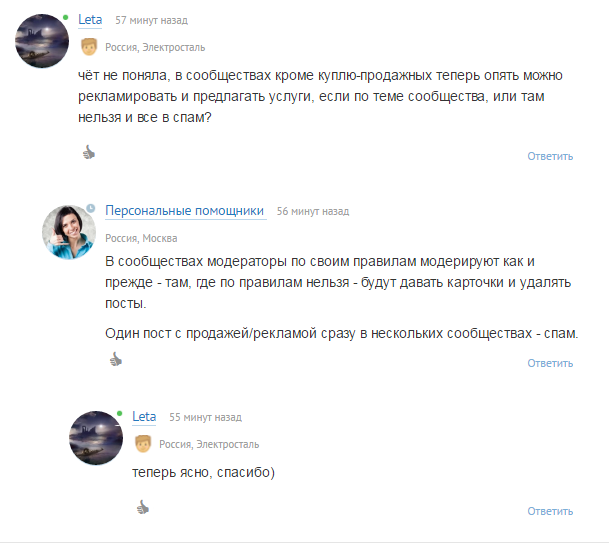Viewport: 614px width, 545px height.
Task: Click the '56 минут назад' timestamp
Action: click(313, 211)
